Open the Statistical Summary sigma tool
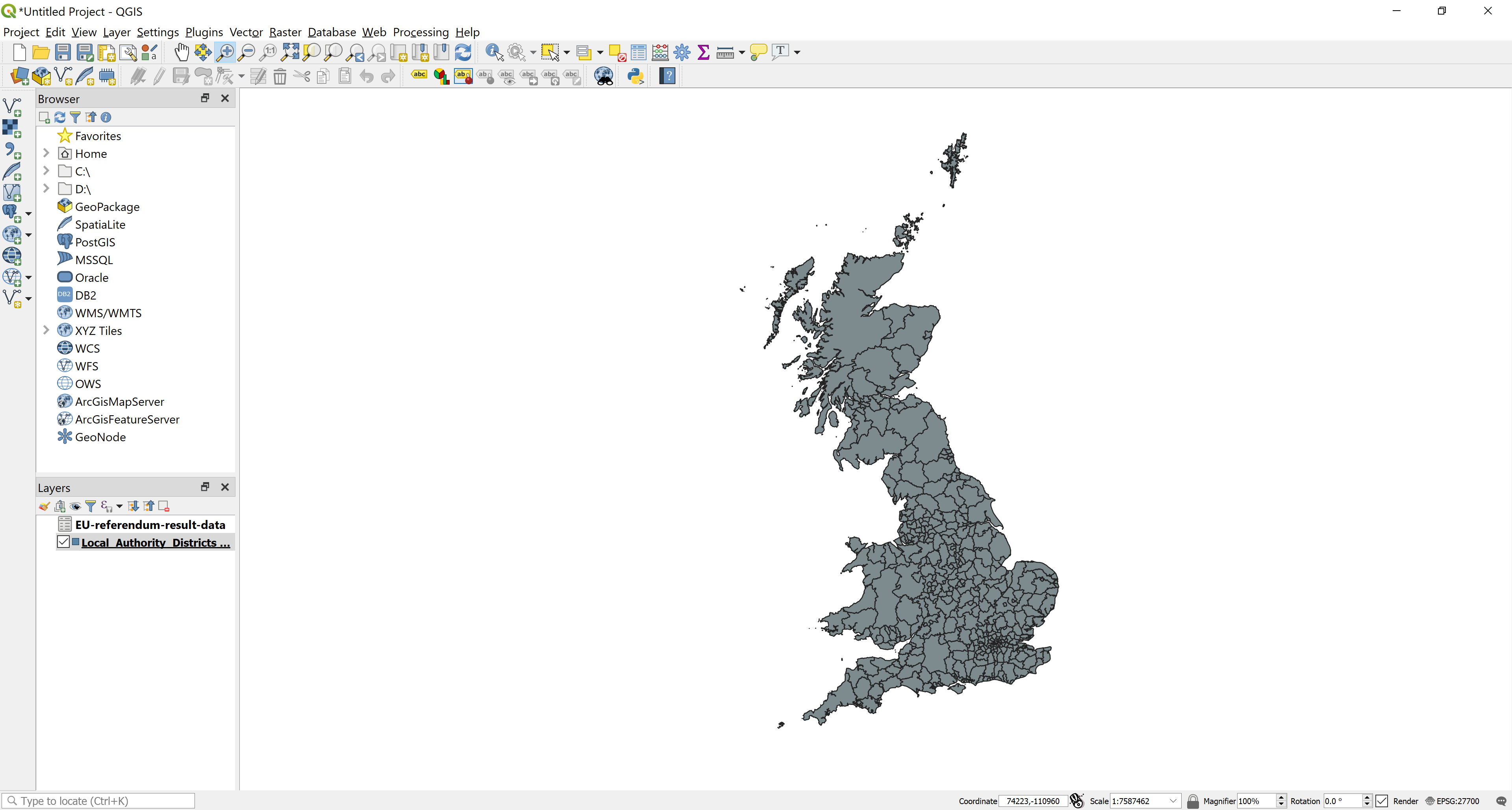The height and width of the screenshot is (810, 1512). (x=703, y=52)
